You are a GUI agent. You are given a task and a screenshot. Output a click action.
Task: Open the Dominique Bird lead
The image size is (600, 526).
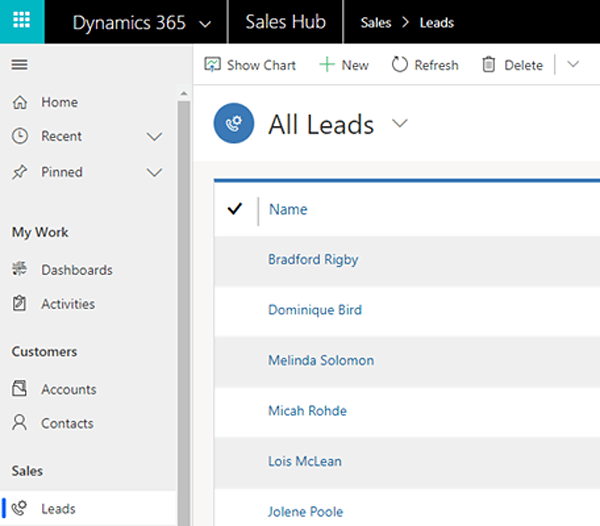tap(315, 310)
